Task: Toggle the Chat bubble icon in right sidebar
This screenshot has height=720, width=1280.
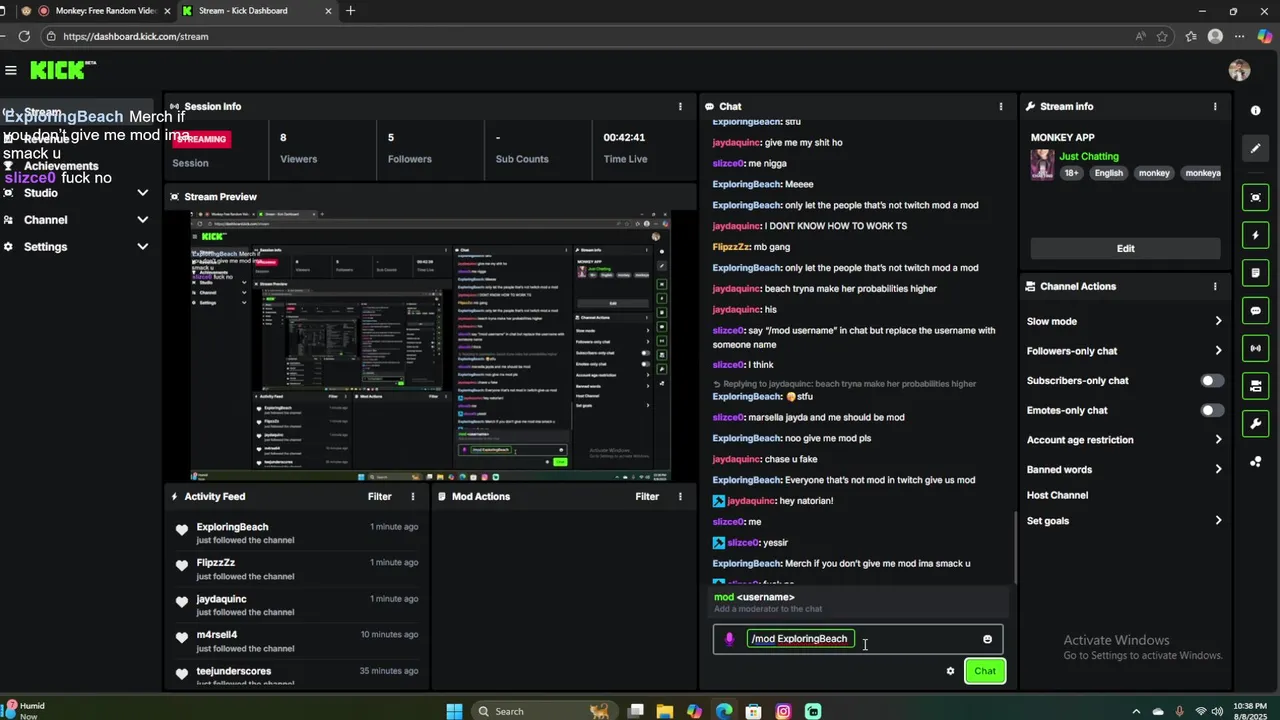Action: coord(1256,311)
